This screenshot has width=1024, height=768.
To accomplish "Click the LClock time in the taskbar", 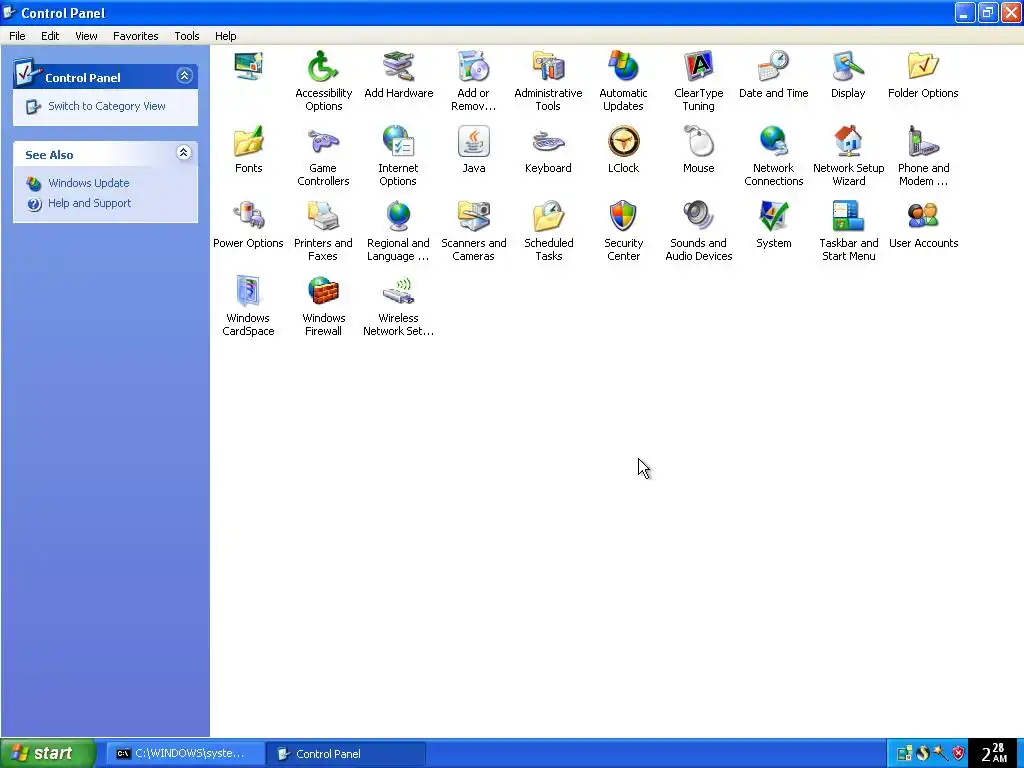I will click(995, 753).
